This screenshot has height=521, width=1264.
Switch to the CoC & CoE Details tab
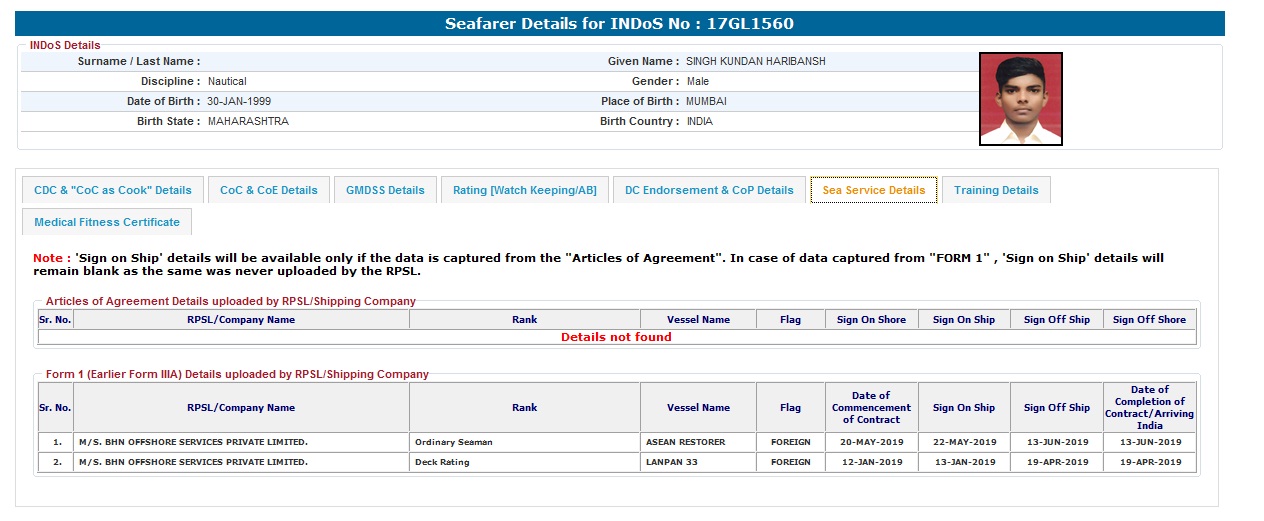[x=268, y=190]
